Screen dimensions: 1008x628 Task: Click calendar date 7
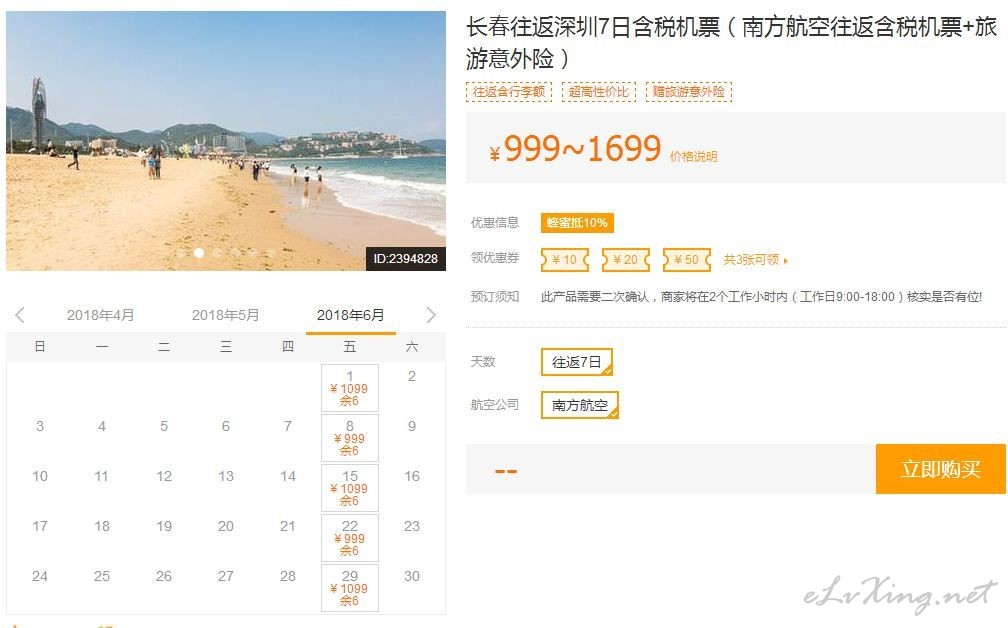click(x=288, y=426)
